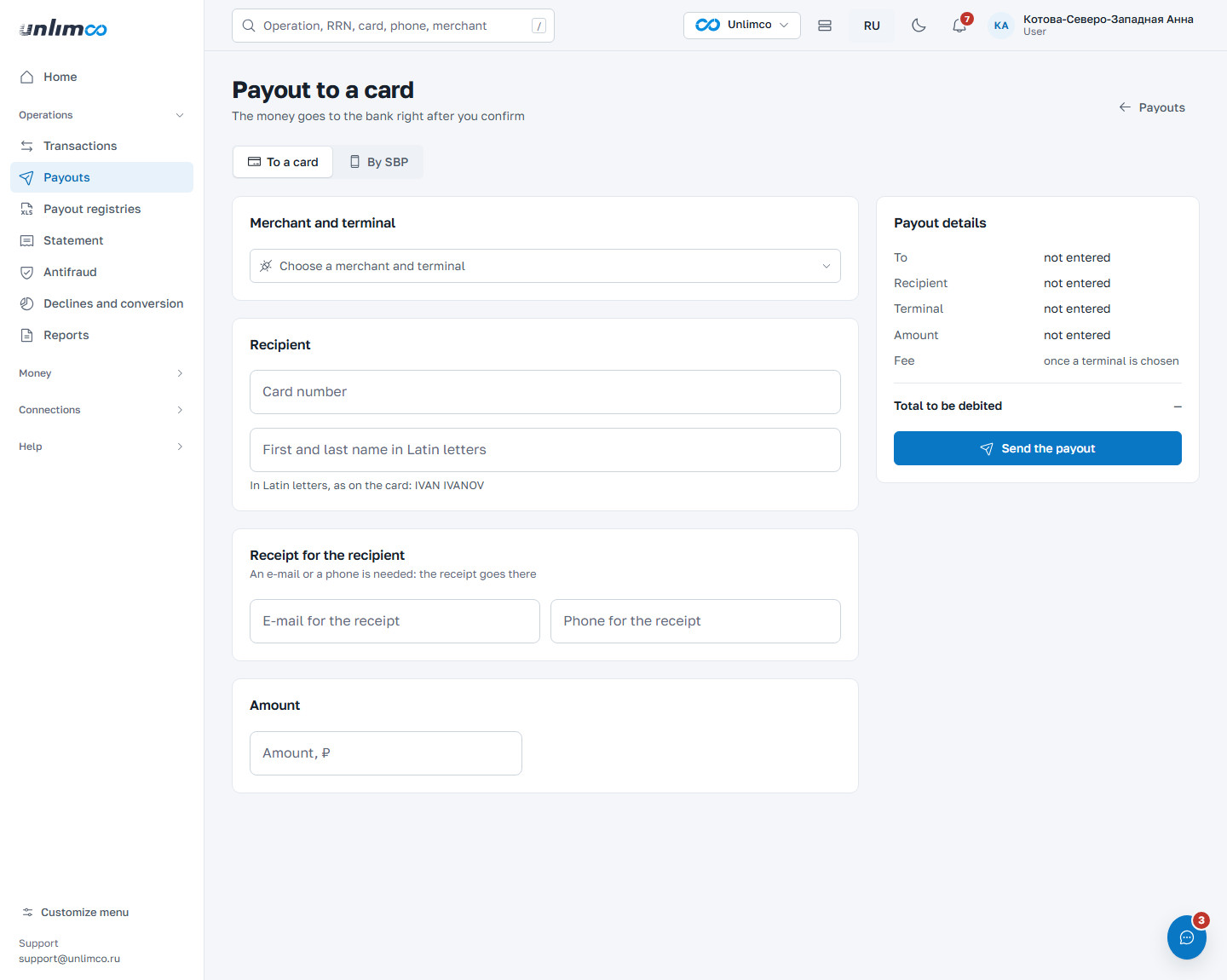
Task: Click 'once a terminal is chosen' fee text
Action: tap(1111, 361)
